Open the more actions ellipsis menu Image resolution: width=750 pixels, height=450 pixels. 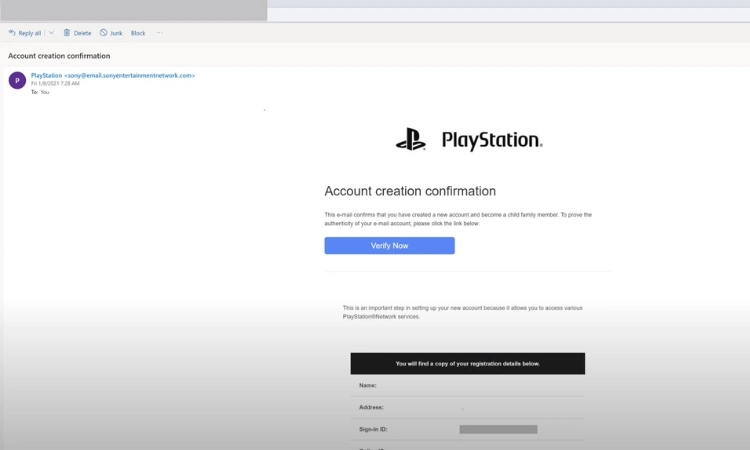pyautogui.click(x=159, y=33)
